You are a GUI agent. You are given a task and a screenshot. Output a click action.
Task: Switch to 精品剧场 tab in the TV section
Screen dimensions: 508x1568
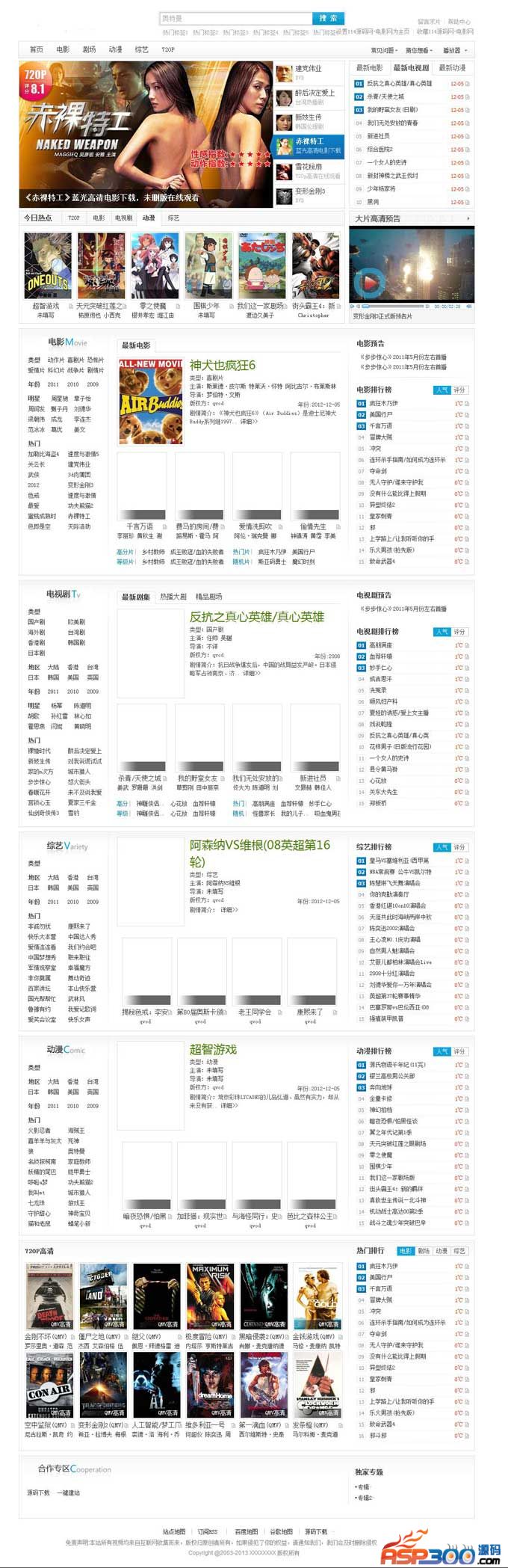coord(209,597)
